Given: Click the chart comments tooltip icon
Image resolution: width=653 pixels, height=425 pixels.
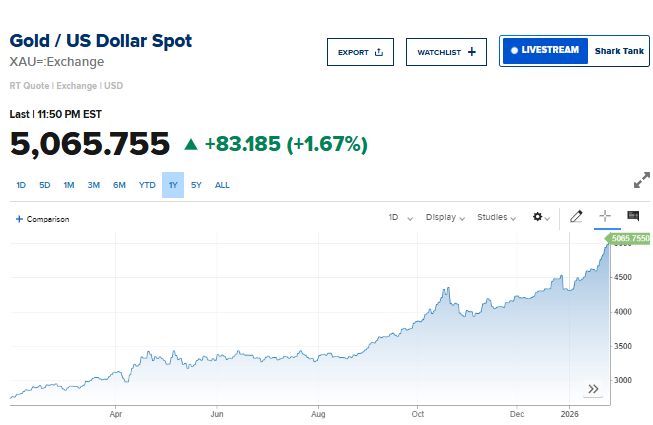Looking at the screenshot, I should [633, 216].
